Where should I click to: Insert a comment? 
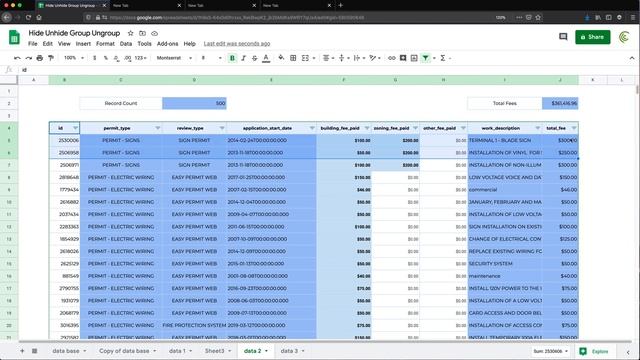(x=403, y=58)
